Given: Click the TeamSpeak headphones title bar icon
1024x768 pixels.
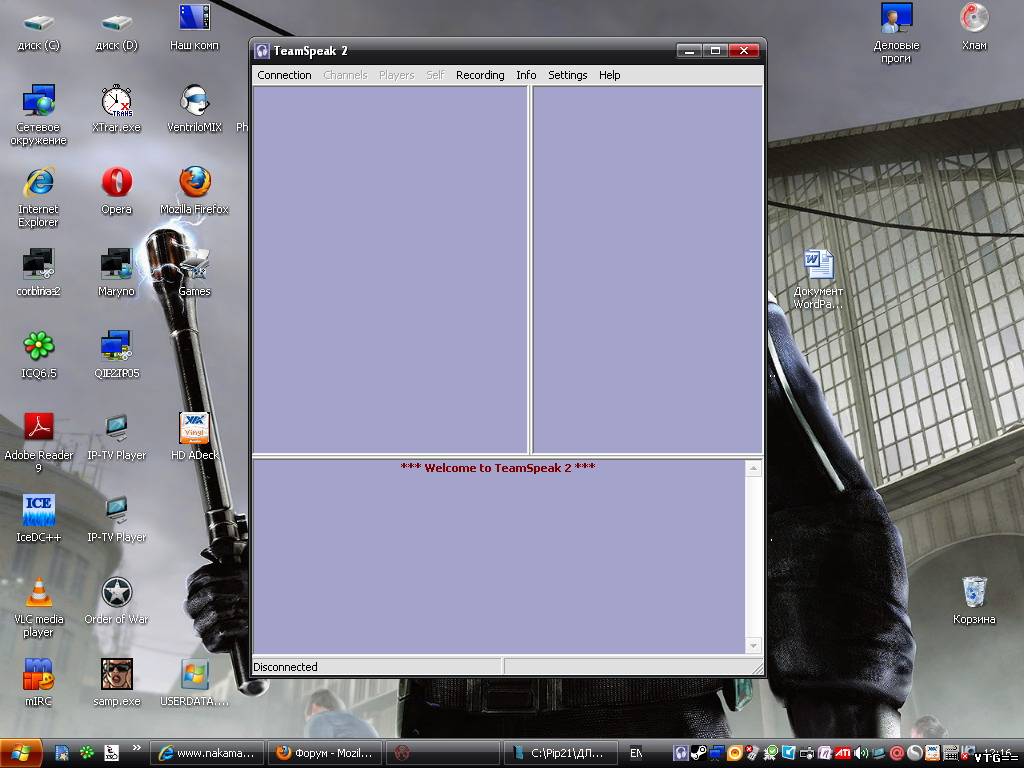Looking at the screenshot, I should pos(262,51).
